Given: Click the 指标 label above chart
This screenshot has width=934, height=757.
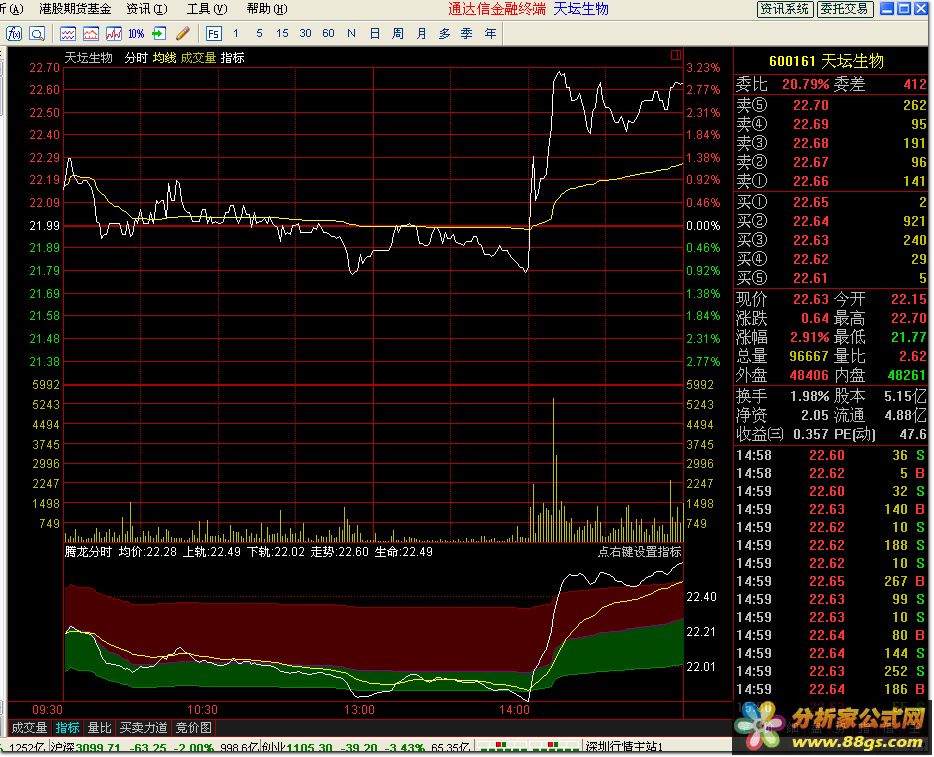Looking at the screenshot, I should click(x=232, y=58).
